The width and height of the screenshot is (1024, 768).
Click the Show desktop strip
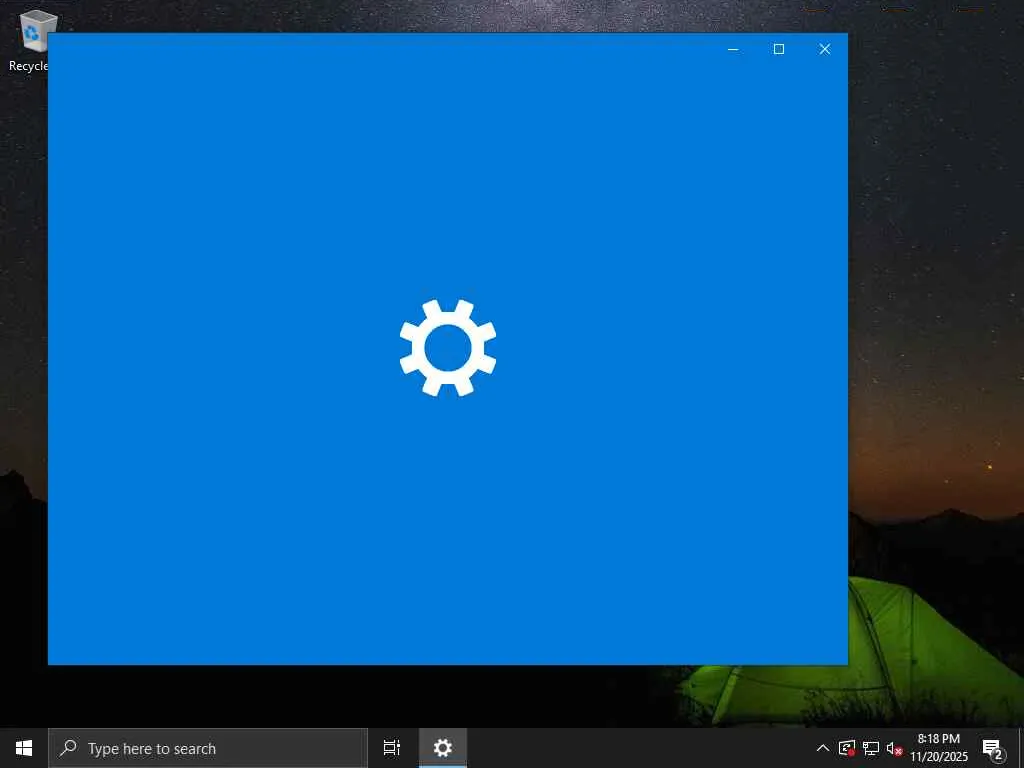click(x=1021, y=748)
